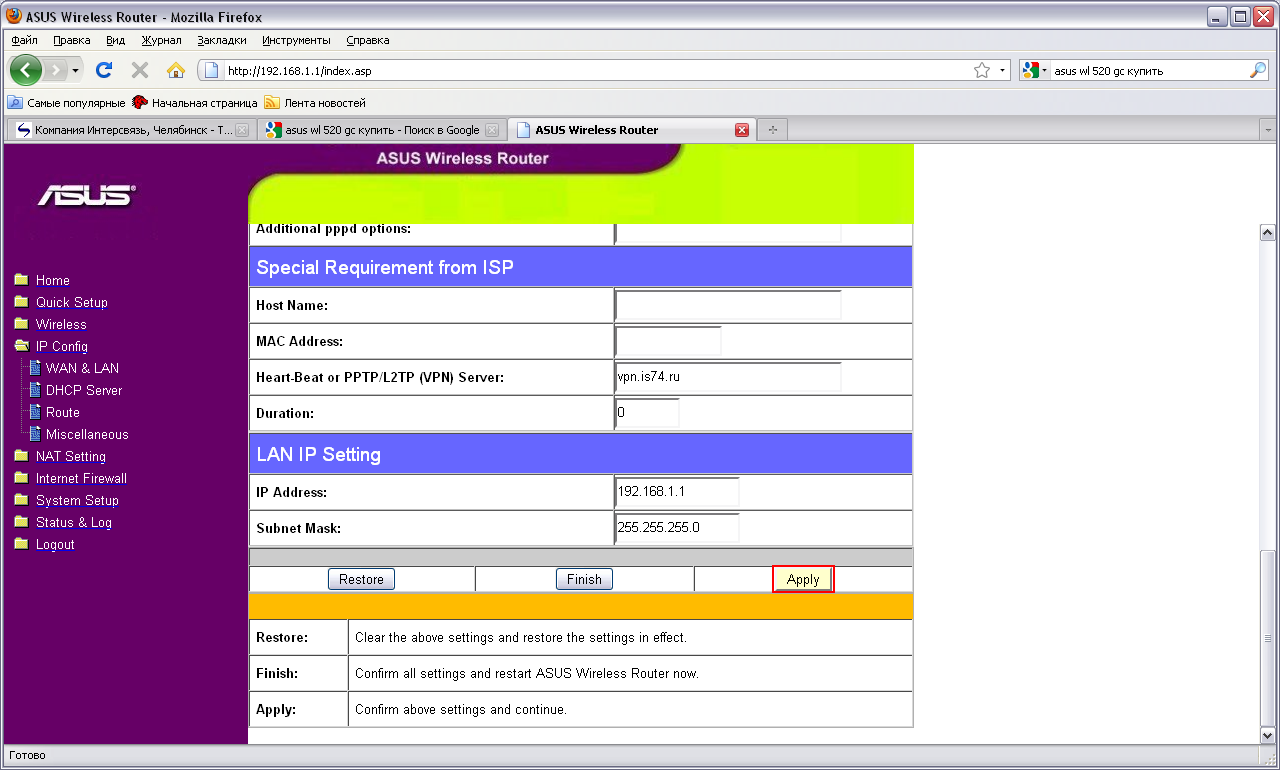Screen dimensions: 1280x770
Task: Click the Miscellaneous page icon
Action: pyautogui.click(x=35, y=434)
